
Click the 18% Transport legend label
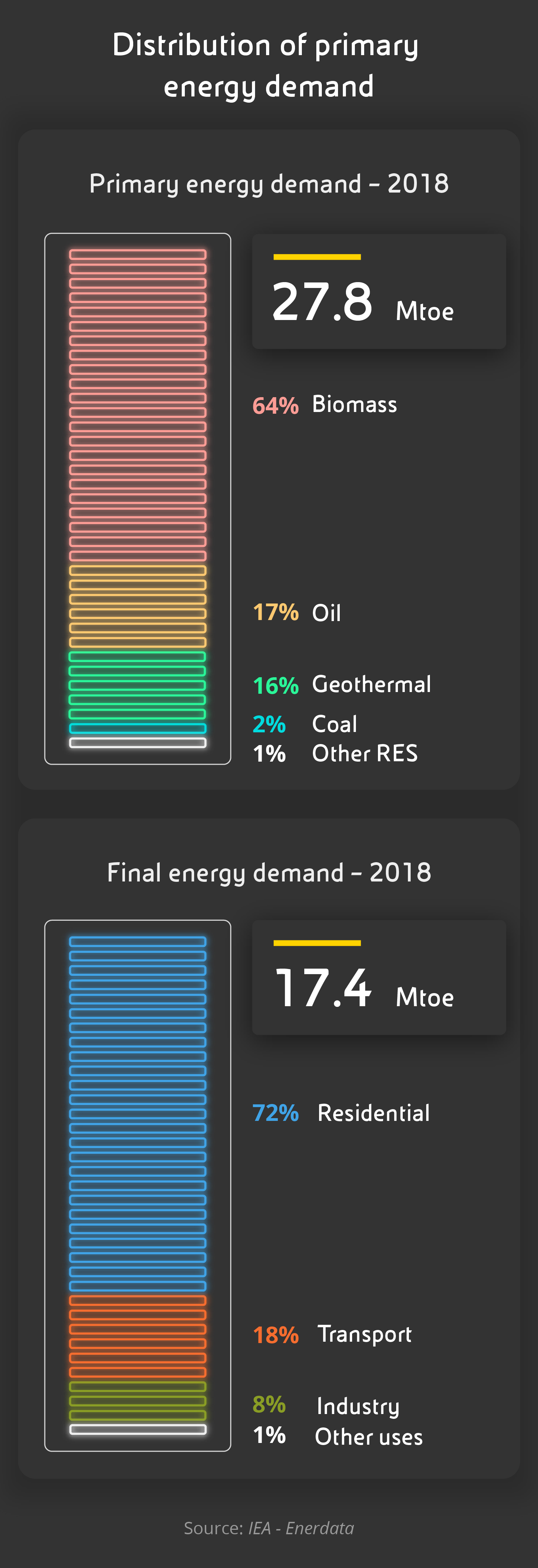332,1334
